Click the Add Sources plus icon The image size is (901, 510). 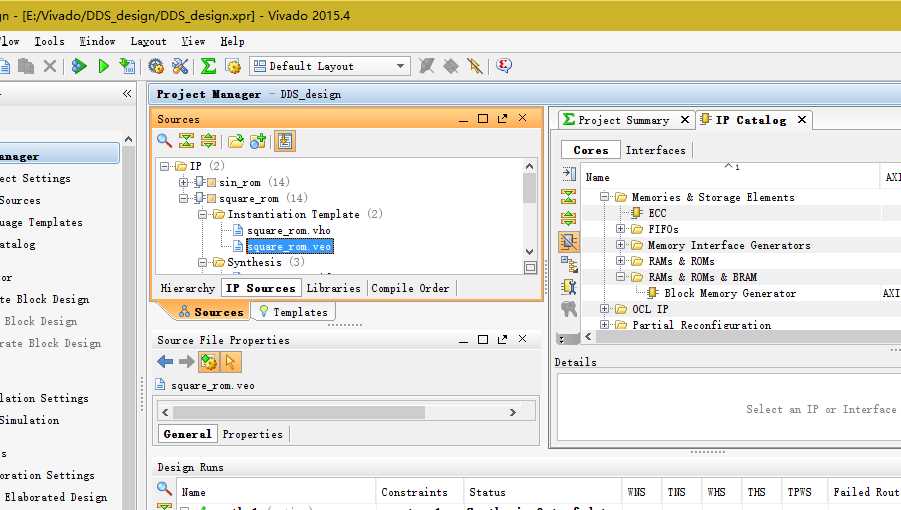[x=257, y=140]
